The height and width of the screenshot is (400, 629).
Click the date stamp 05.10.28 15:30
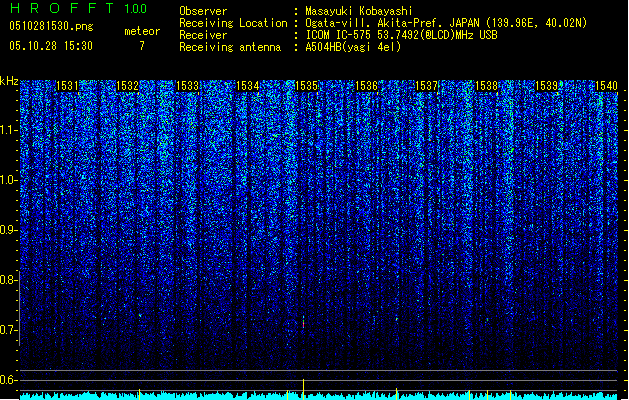[x=51, y=46]
